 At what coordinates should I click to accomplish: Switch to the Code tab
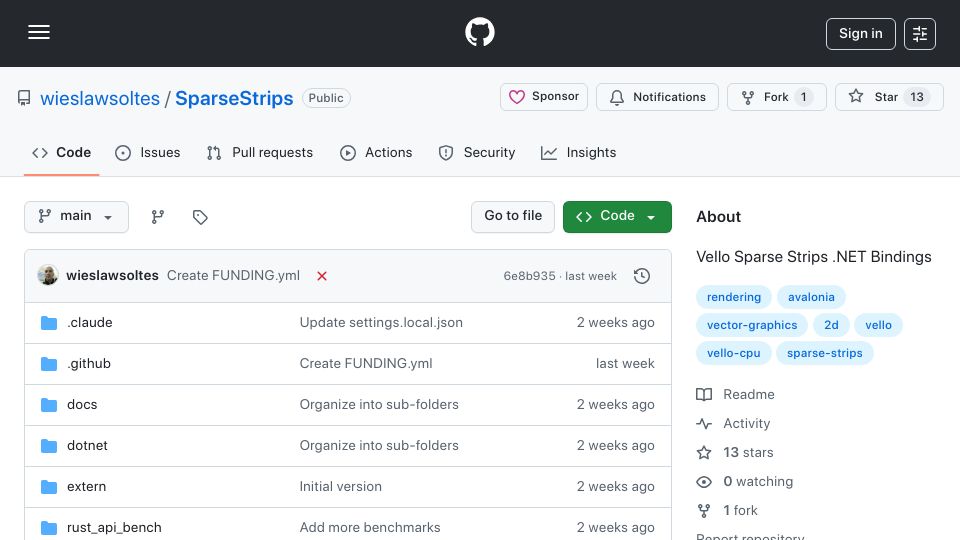[x=61, y=152]
